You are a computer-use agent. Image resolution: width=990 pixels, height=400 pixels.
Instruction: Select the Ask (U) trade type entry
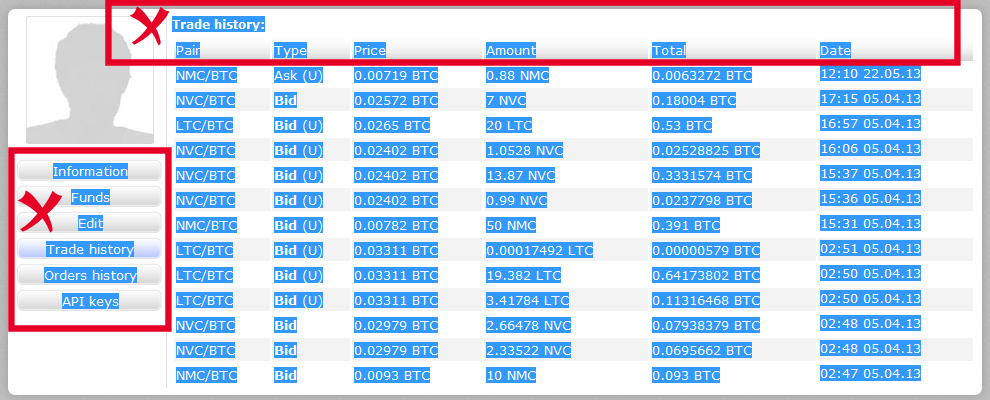298,75
